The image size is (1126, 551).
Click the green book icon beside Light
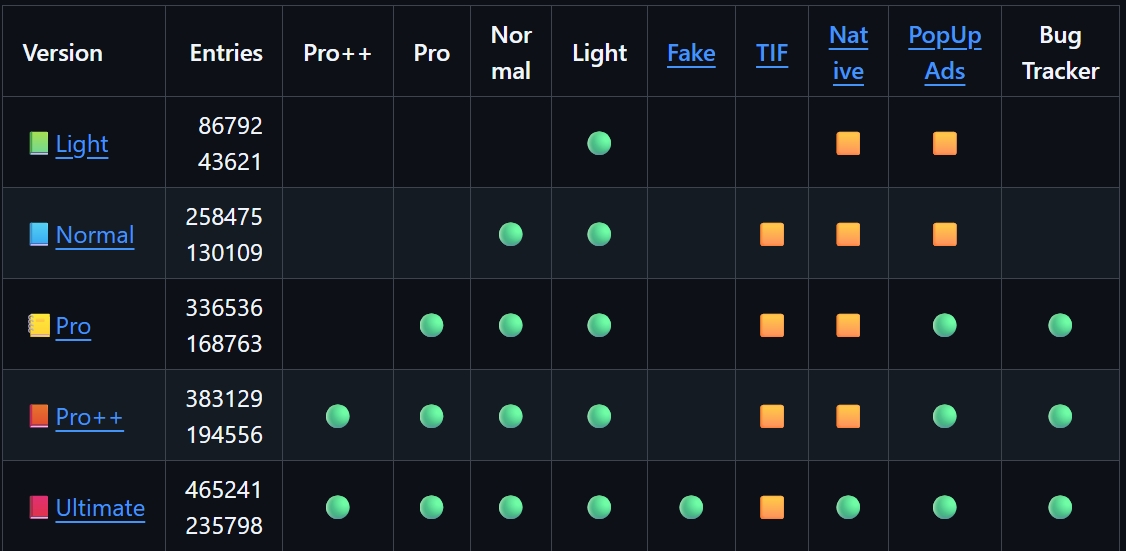click(x=39, y=144)
